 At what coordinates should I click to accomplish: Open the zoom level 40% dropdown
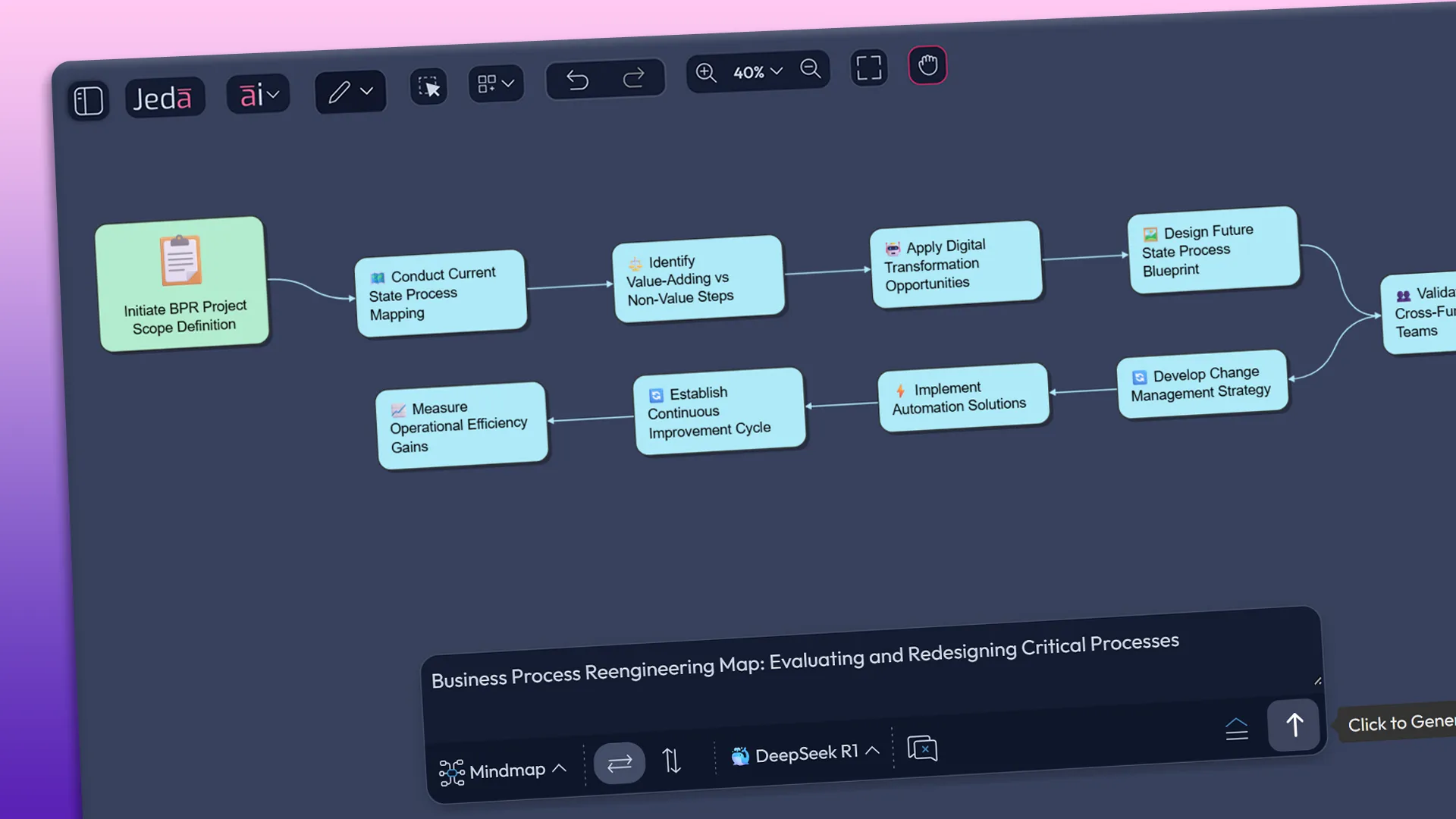coord(756,71)
